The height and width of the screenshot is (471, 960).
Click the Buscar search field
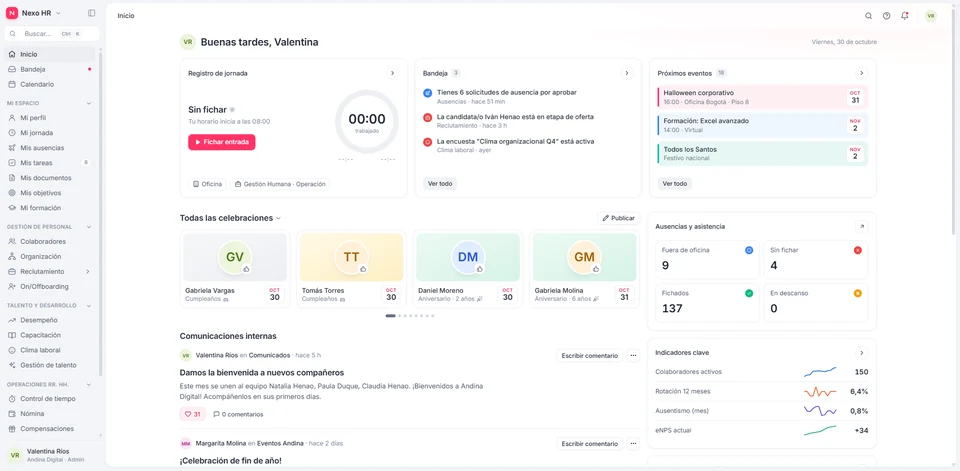click(x=50, y=34)
